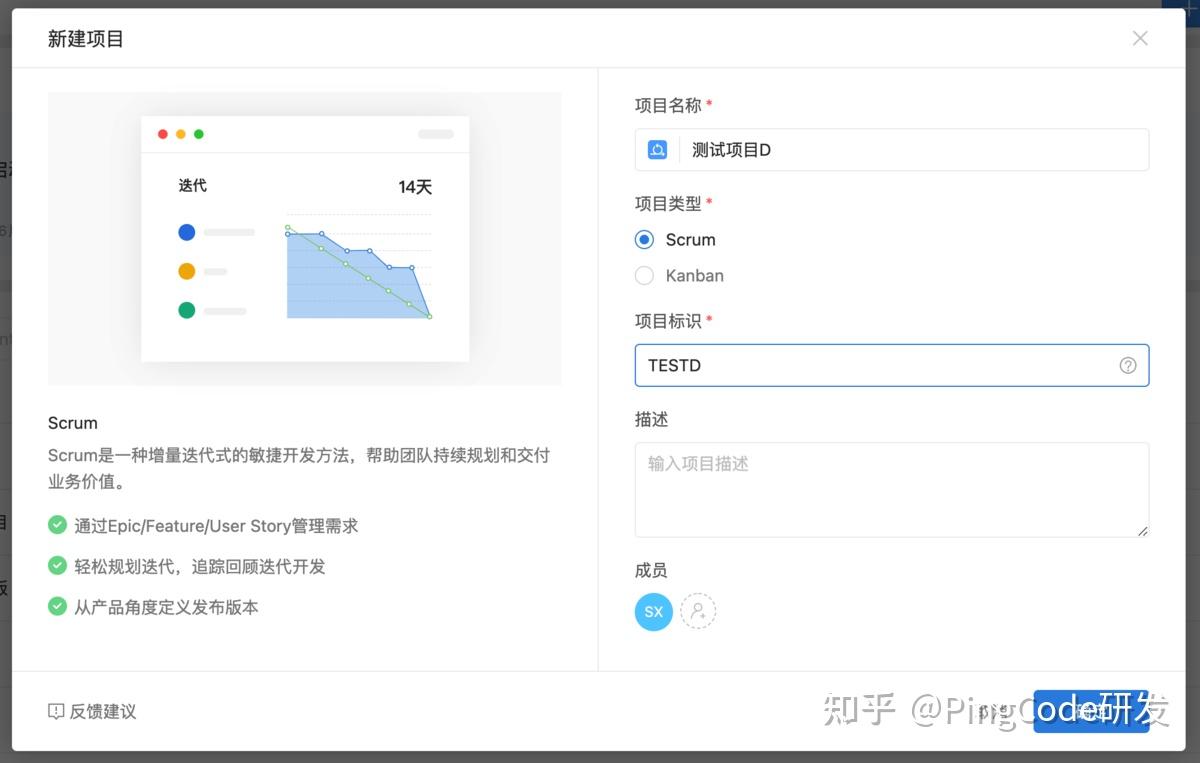Viewport: 1200px width, 763px height.
Task: Select the Kanban project type radio button
Action: pos(645,275)
